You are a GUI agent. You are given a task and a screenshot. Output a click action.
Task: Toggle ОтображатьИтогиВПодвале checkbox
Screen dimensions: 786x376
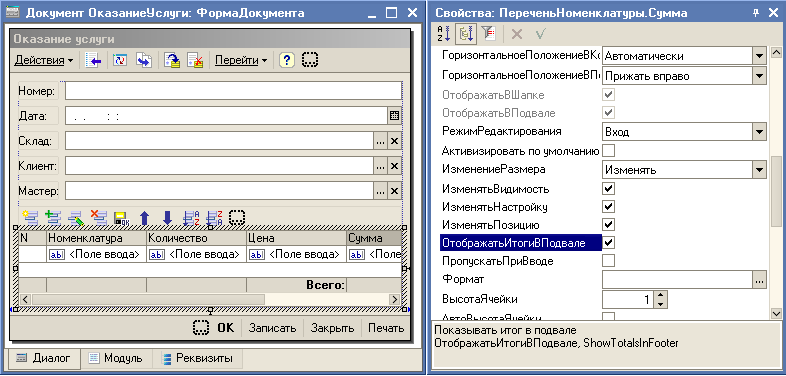(x=609, y=243)
